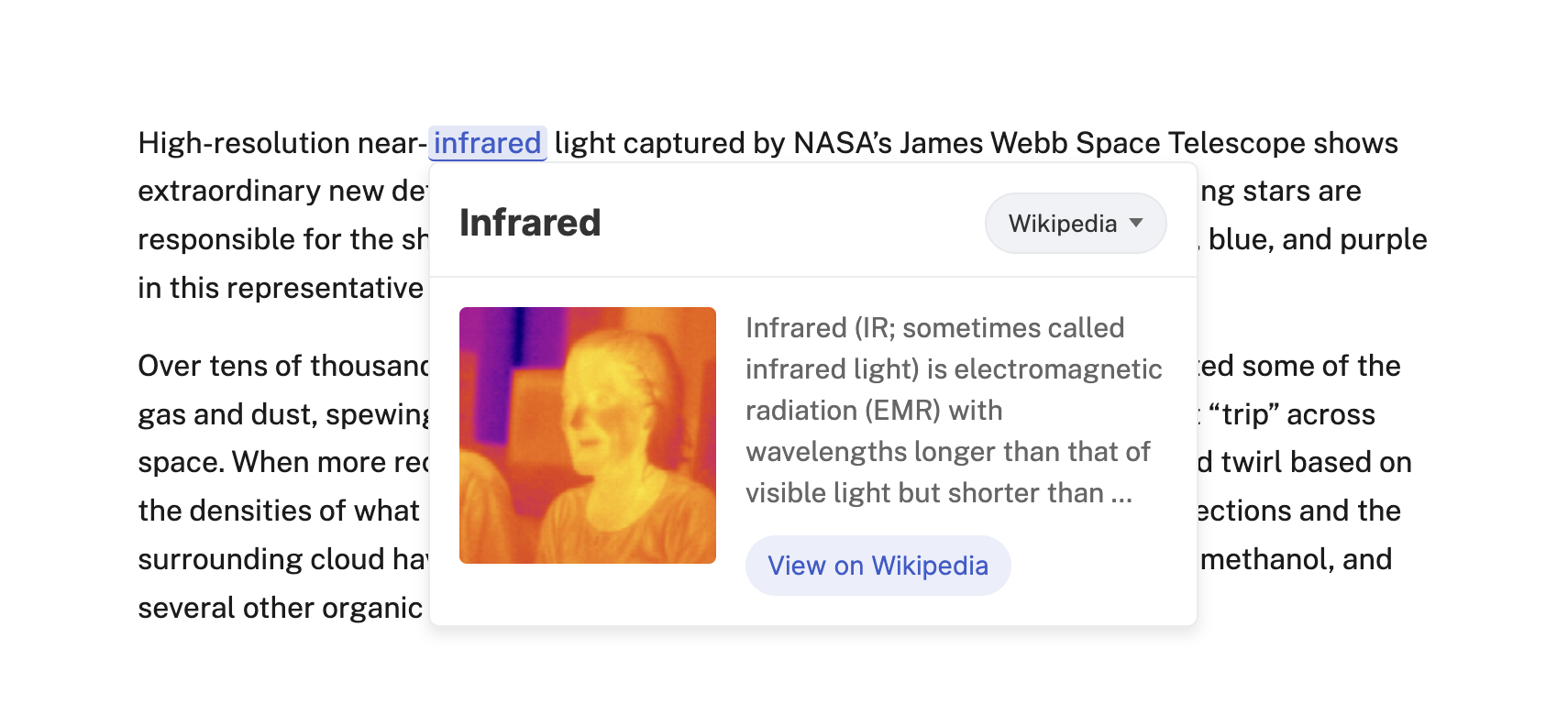Click "several other organic" in the last line
Viewport: 1568px width, 715px height.
280,608
